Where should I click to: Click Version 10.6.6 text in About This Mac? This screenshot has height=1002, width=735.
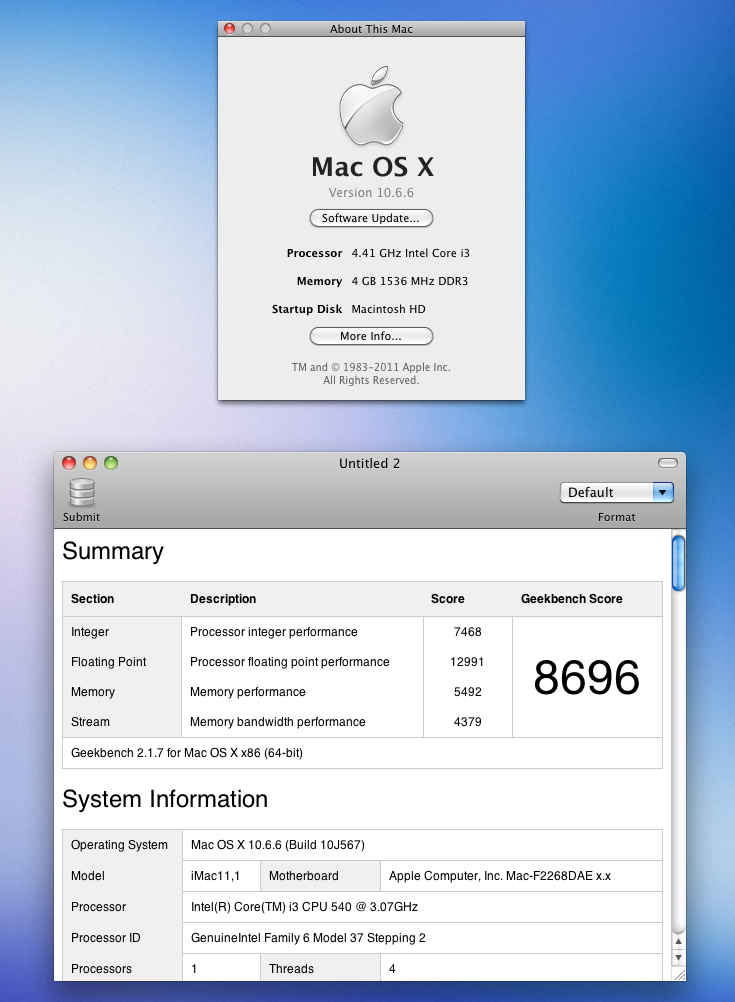pyautogui.click(x=371, y=192)
